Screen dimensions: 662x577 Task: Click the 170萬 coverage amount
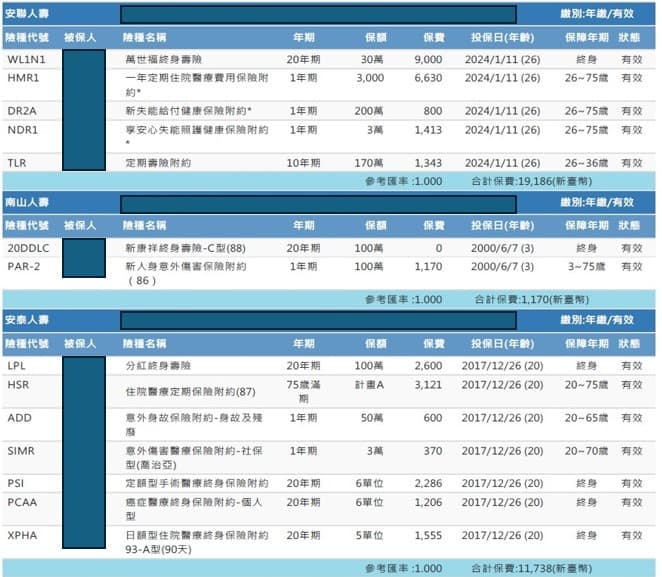click(369, 163)
